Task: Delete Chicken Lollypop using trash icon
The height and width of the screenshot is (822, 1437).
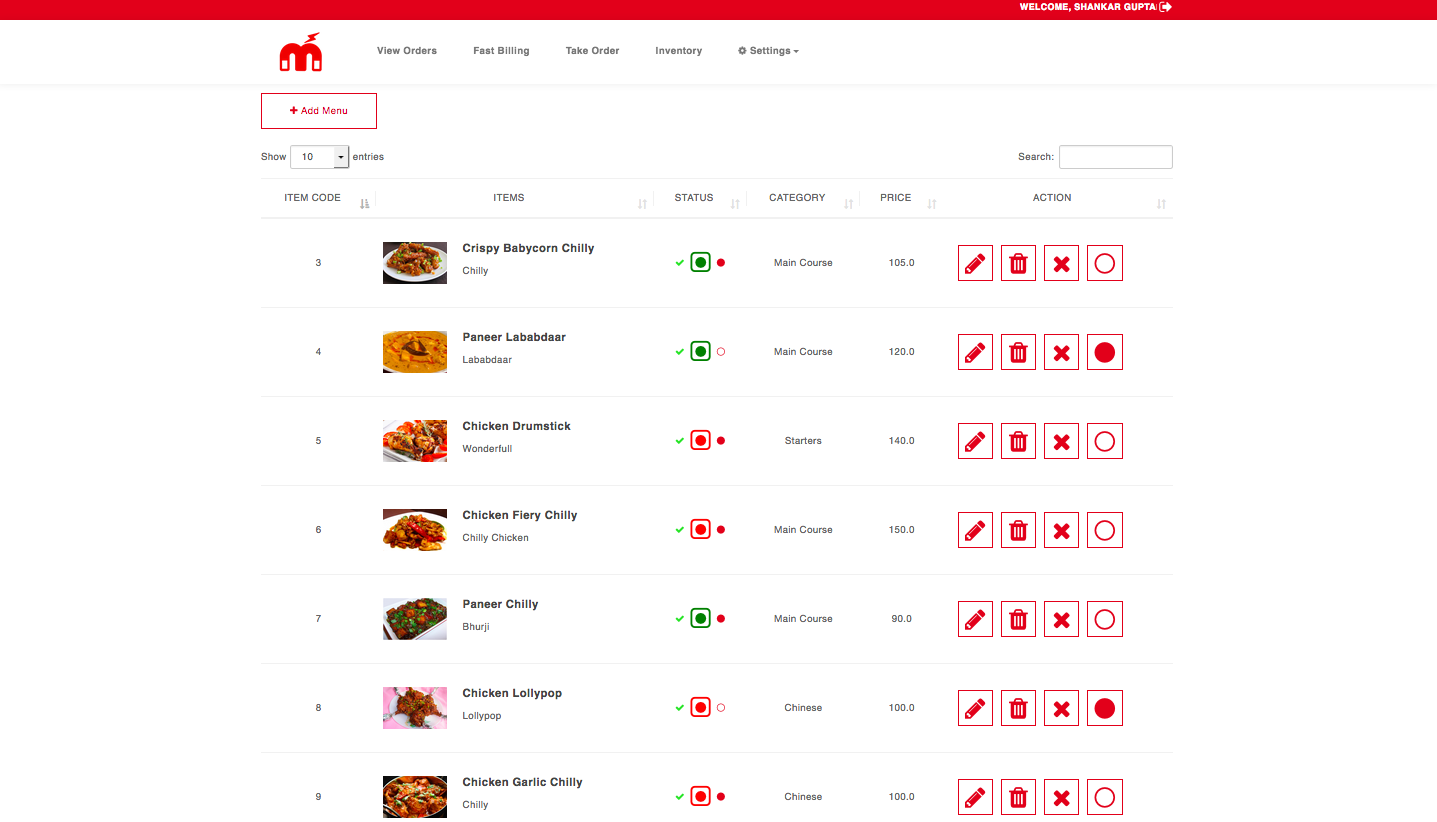Action: [x=1018, y=708]
